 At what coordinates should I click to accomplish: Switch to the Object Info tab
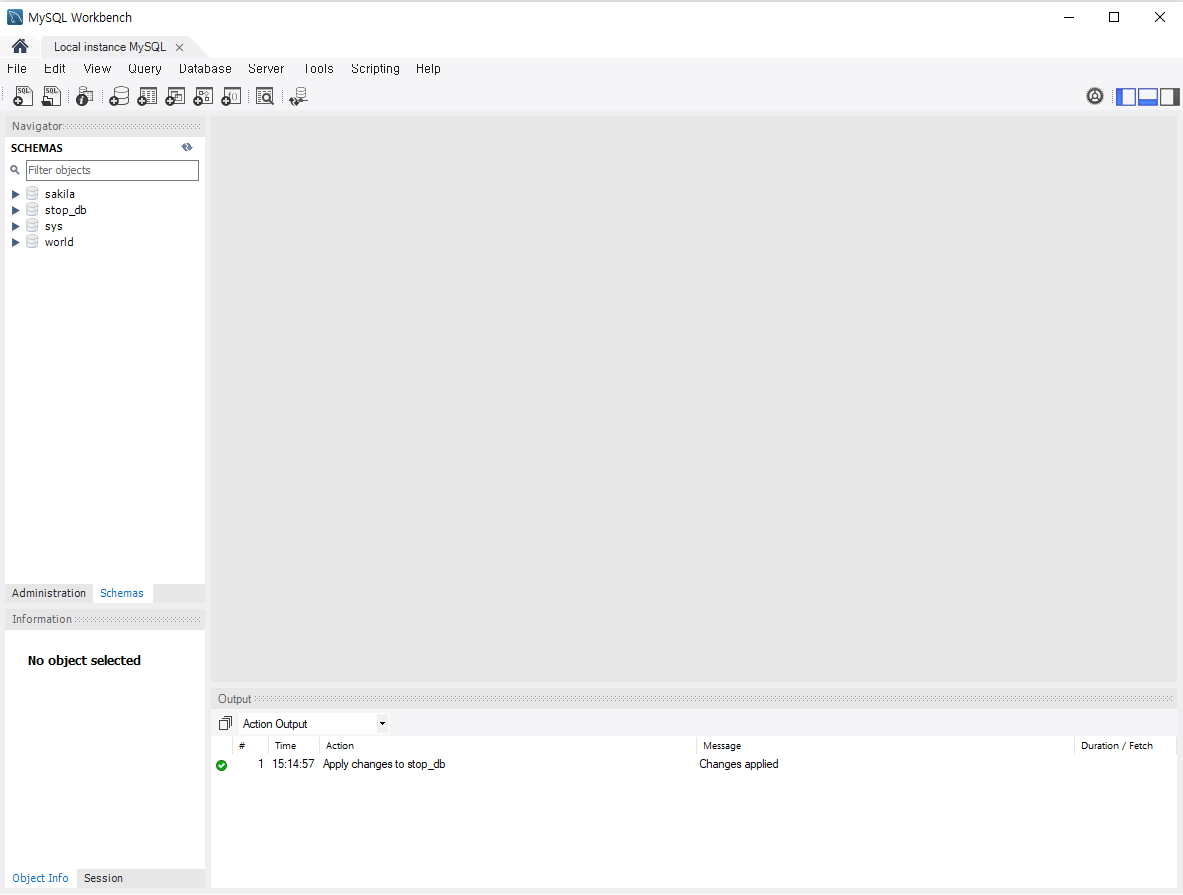(x=40, y=878)
